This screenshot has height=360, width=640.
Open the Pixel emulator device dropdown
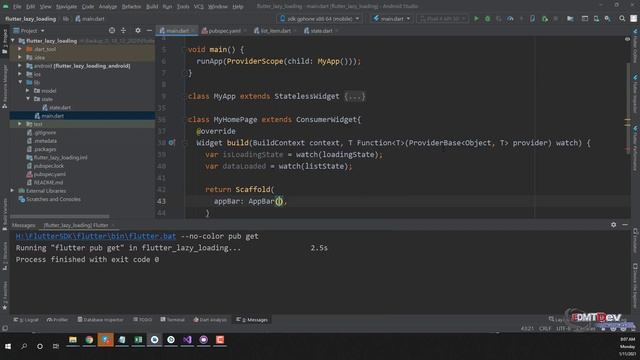pyautogui.click(x=443, y=19)
